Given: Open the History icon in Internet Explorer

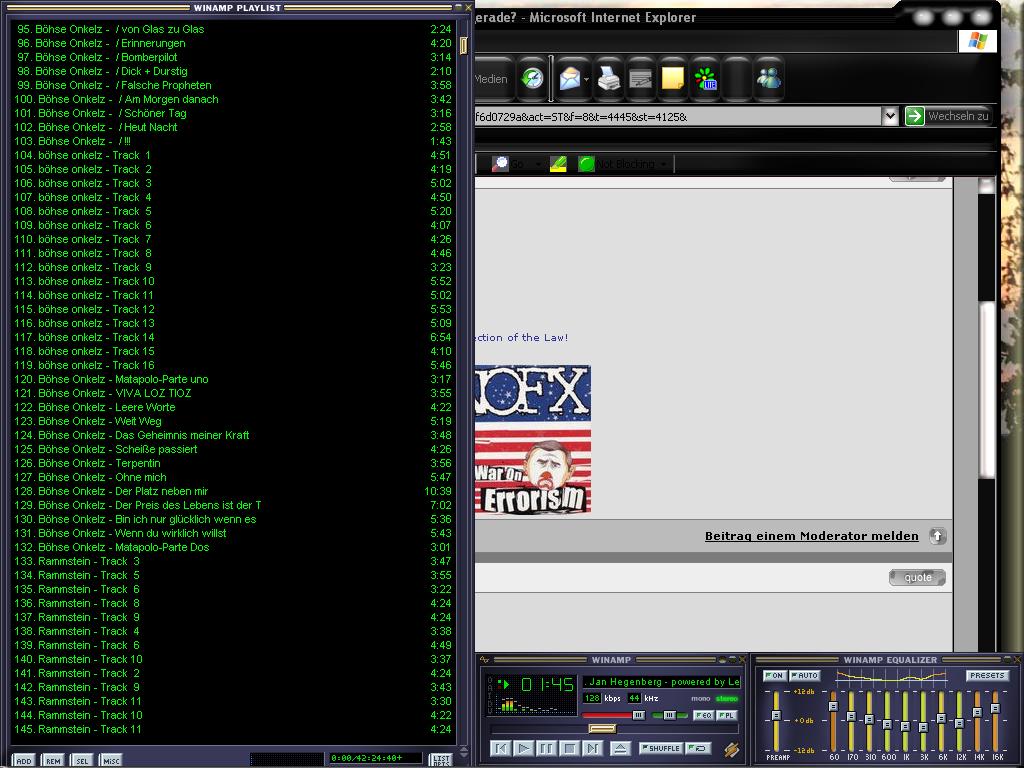Looking at the screenshot, I should (x=532, y=79).
